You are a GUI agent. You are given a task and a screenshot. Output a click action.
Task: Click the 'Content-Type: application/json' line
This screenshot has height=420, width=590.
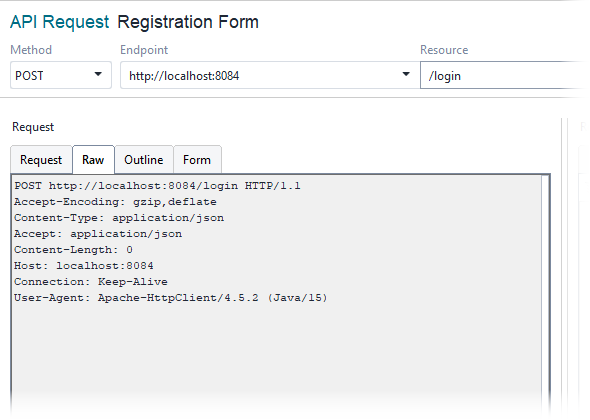pyautogui.click(x=119, y=218)
